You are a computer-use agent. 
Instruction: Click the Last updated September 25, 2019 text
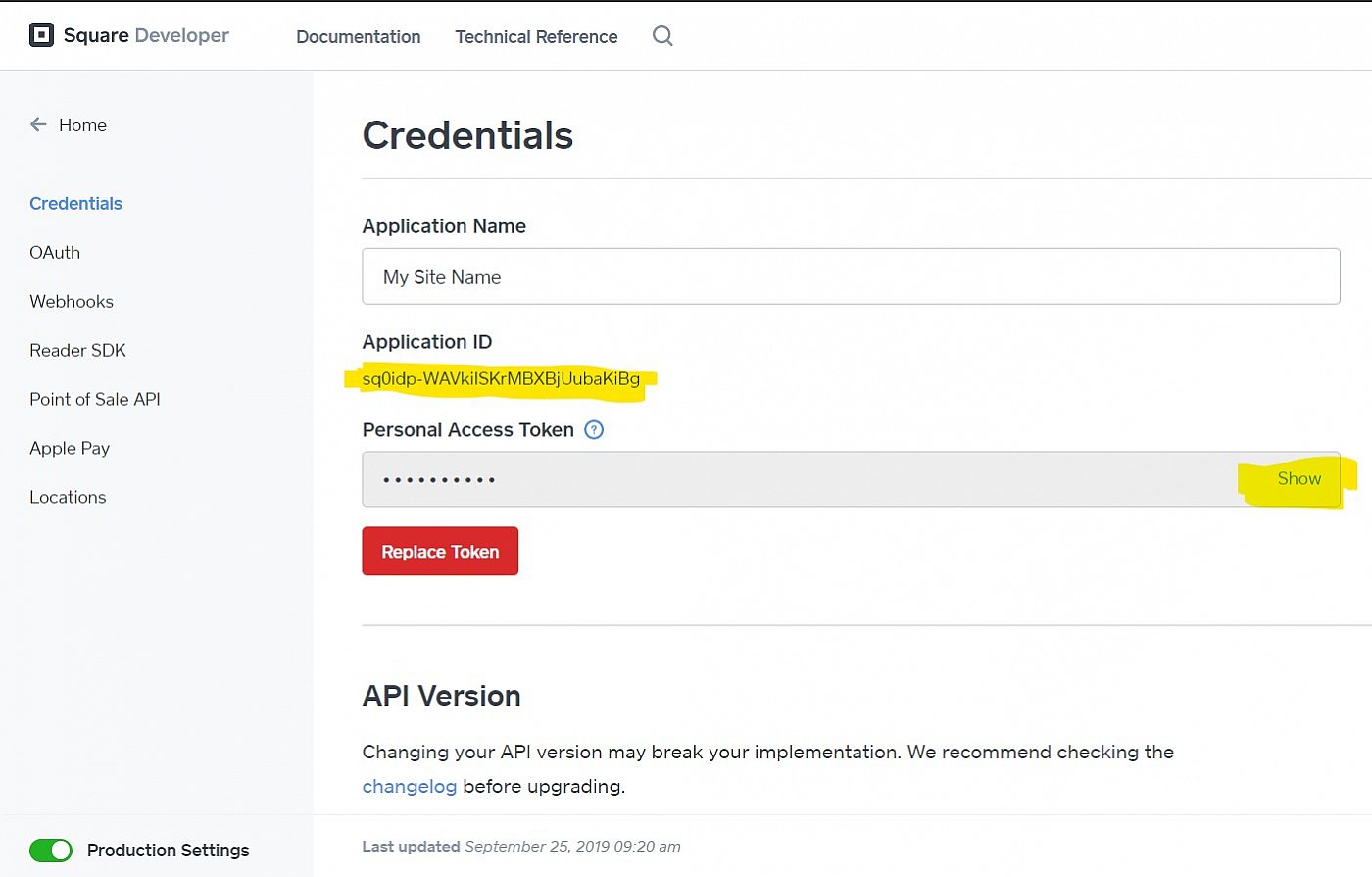pyautogui.click(x=521, y=846)
